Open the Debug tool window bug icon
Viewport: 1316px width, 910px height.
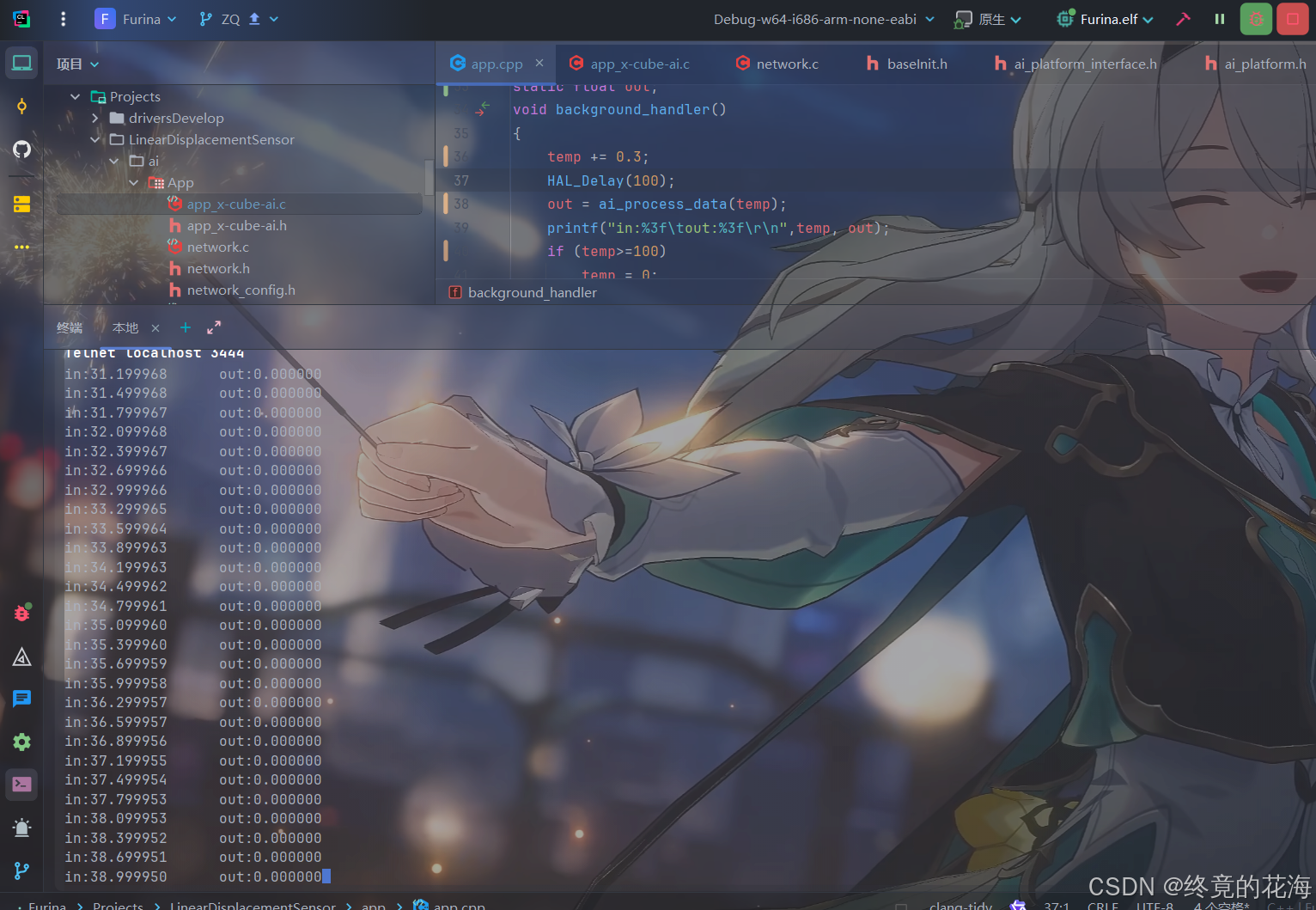21,613
